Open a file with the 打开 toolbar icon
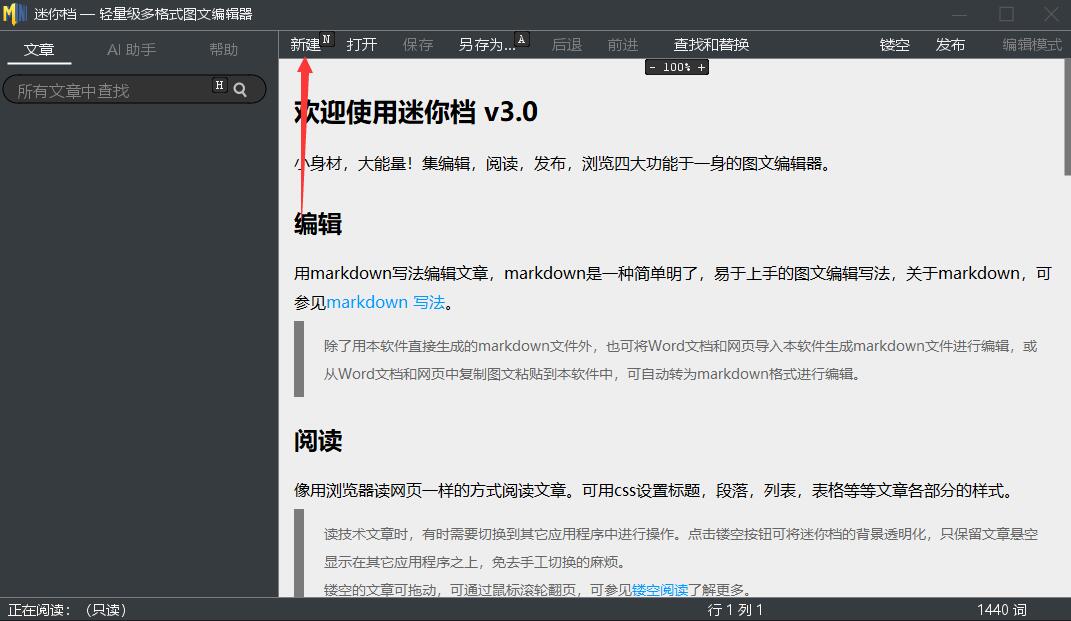The height and width of the screenshot is (621, 1071). [x=362, y=44]
